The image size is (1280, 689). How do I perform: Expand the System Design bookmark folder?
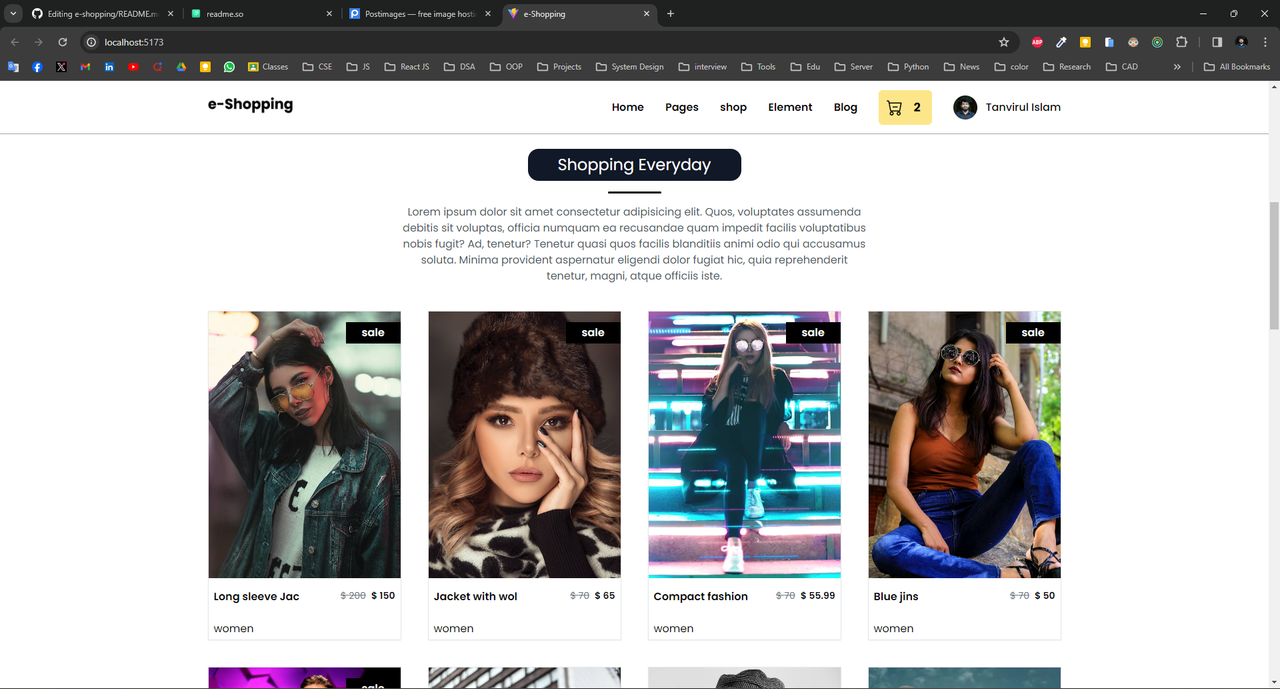pos(629,67)
